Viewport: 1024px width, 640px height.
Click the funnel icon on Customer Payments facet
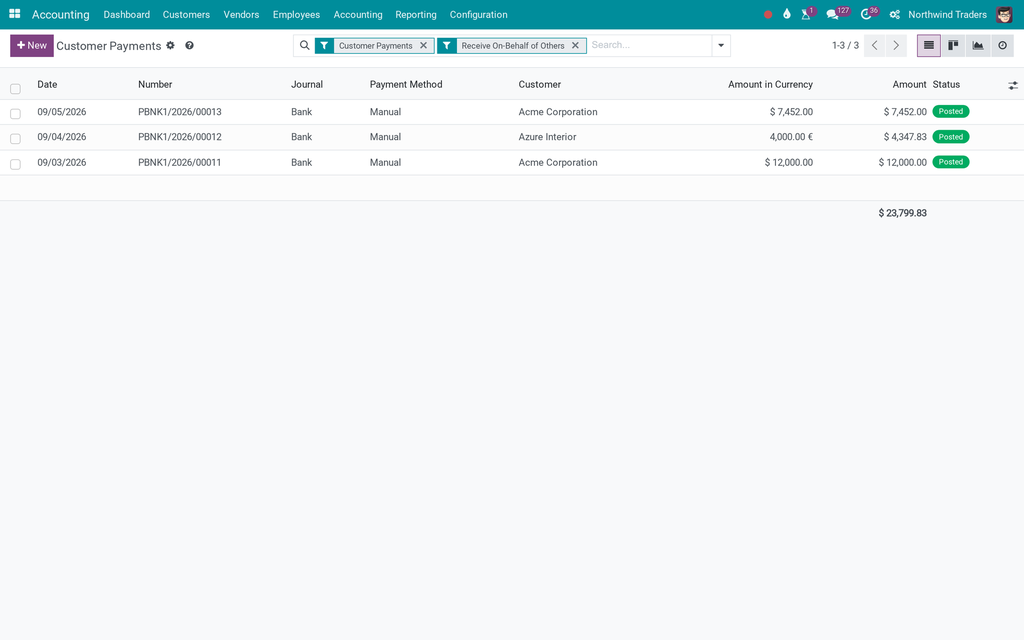[325, 46]
